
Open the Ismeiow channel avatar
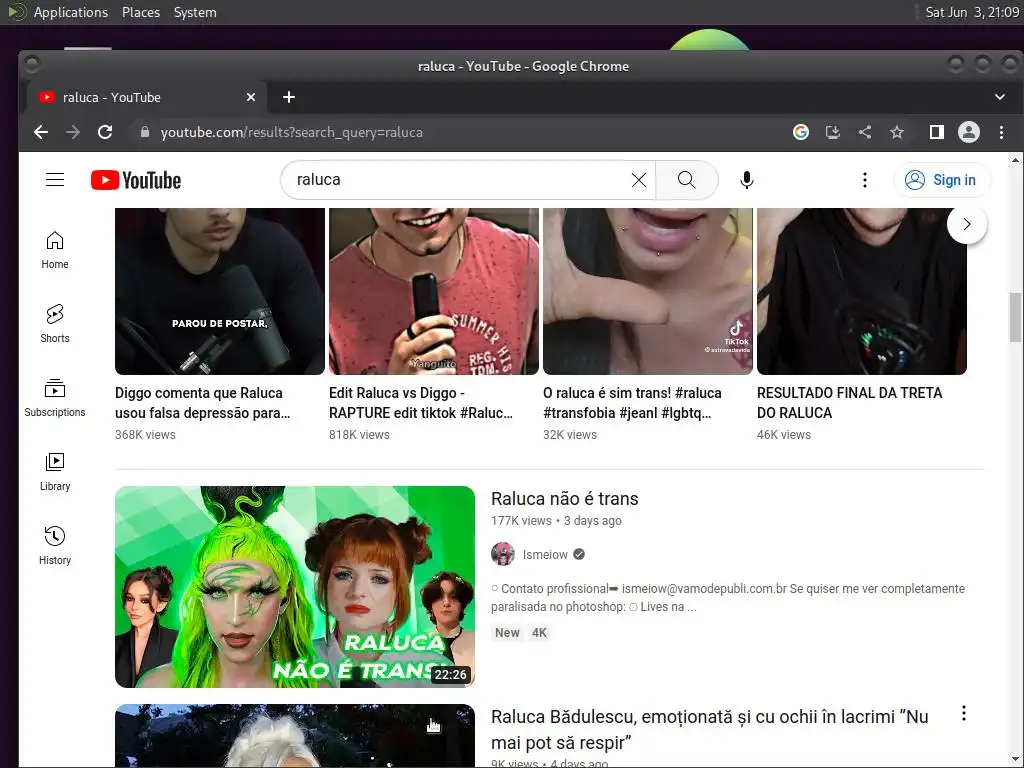click(502, 554)
